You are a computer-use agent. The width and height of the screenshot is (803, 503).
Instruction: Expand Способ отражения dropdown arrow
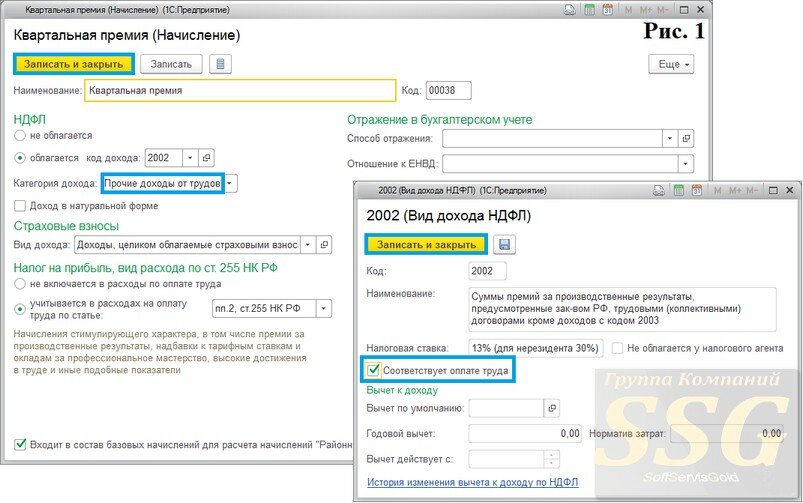click(x=670, y=138)
